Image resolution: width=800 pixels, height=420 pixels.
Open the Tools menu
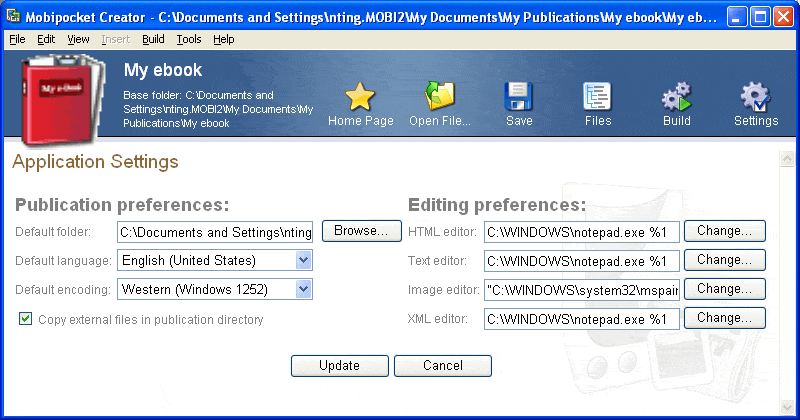point(189,39)
